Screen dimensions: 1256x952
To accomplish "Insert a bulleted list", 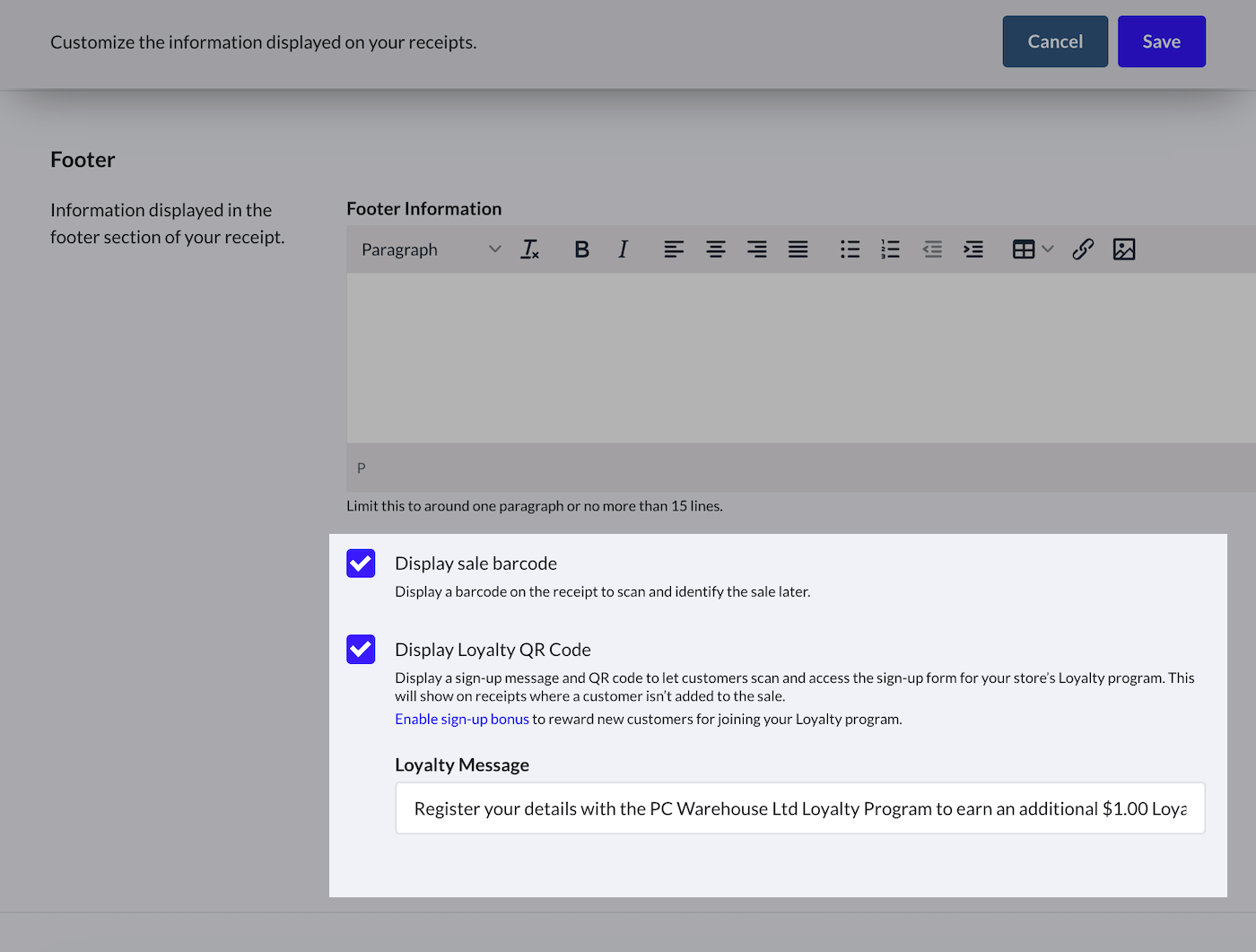I will coord(850,249).
